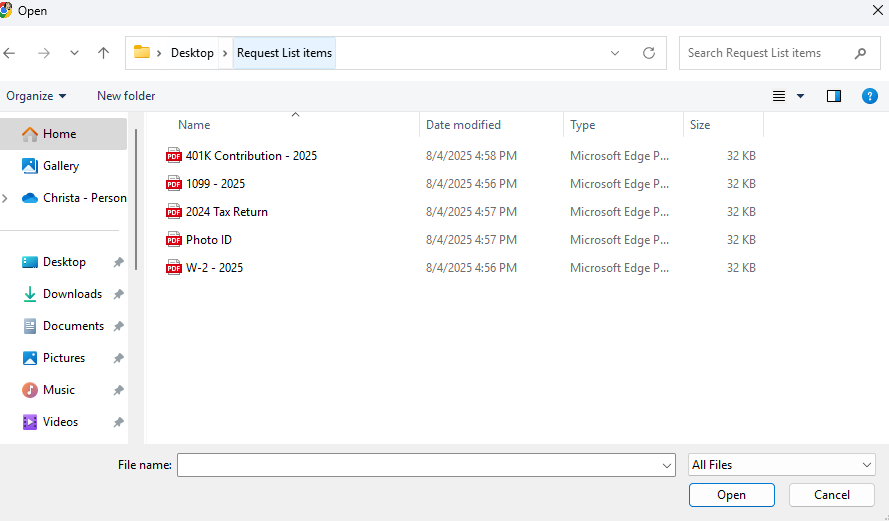Click pin icon next to Desktop
This screenshot has height=521, width=889.
coord(118,262)
